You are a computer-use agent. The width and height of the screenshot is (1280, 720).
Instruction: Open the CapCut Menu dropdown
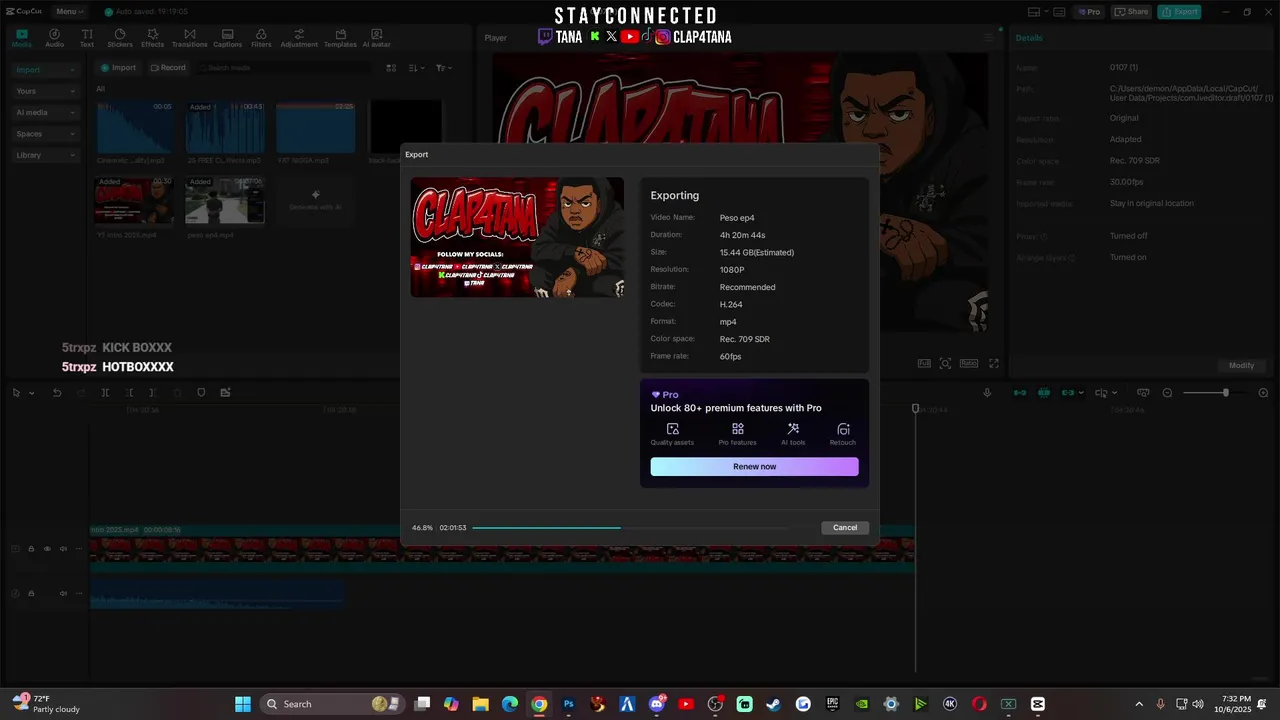pyautogui.click(x=70, y=12)
